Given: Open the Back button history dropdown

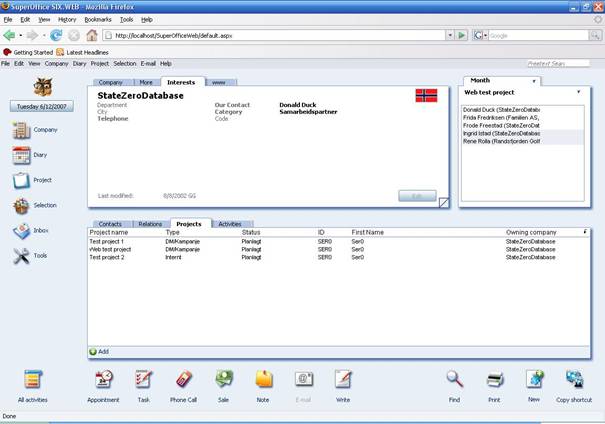Looking at the screenshot, I should tap(20, 35).
